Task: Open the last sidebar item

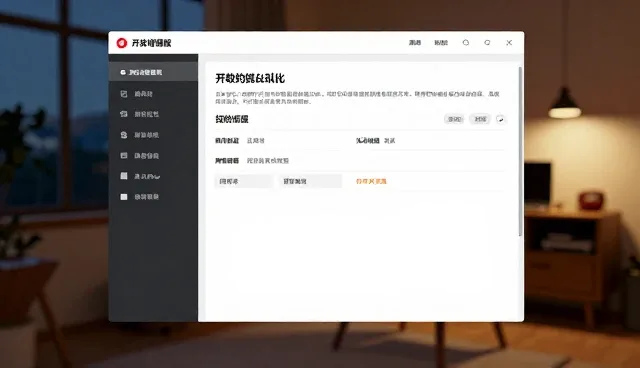Action: [153, 197]
